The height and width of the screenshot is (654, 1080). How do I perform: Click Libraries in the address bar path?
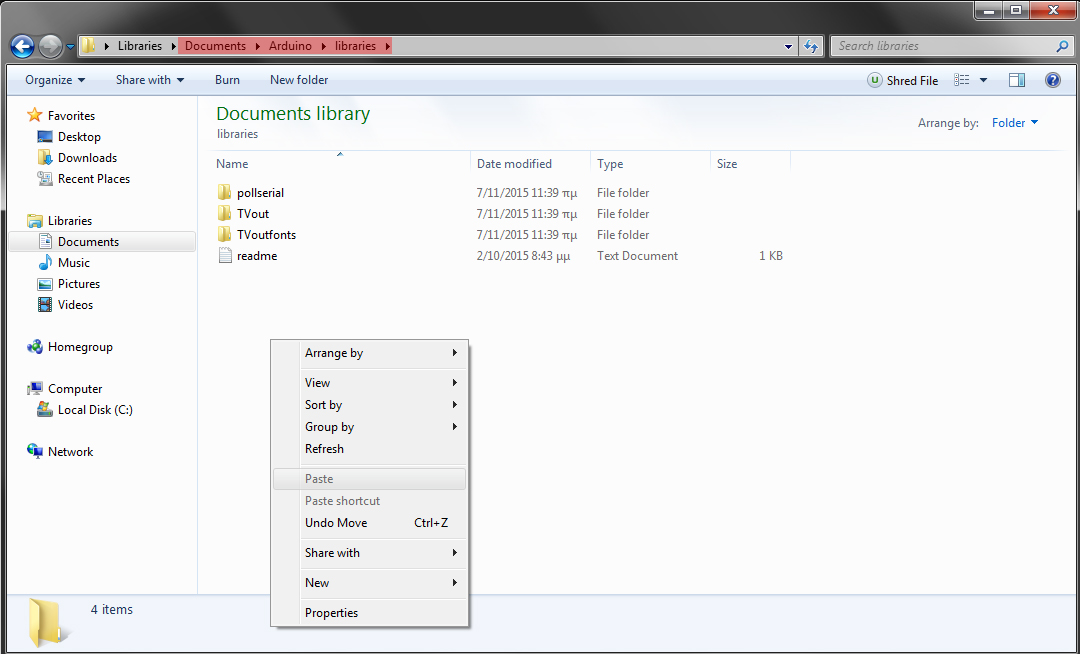click(140, 46)
